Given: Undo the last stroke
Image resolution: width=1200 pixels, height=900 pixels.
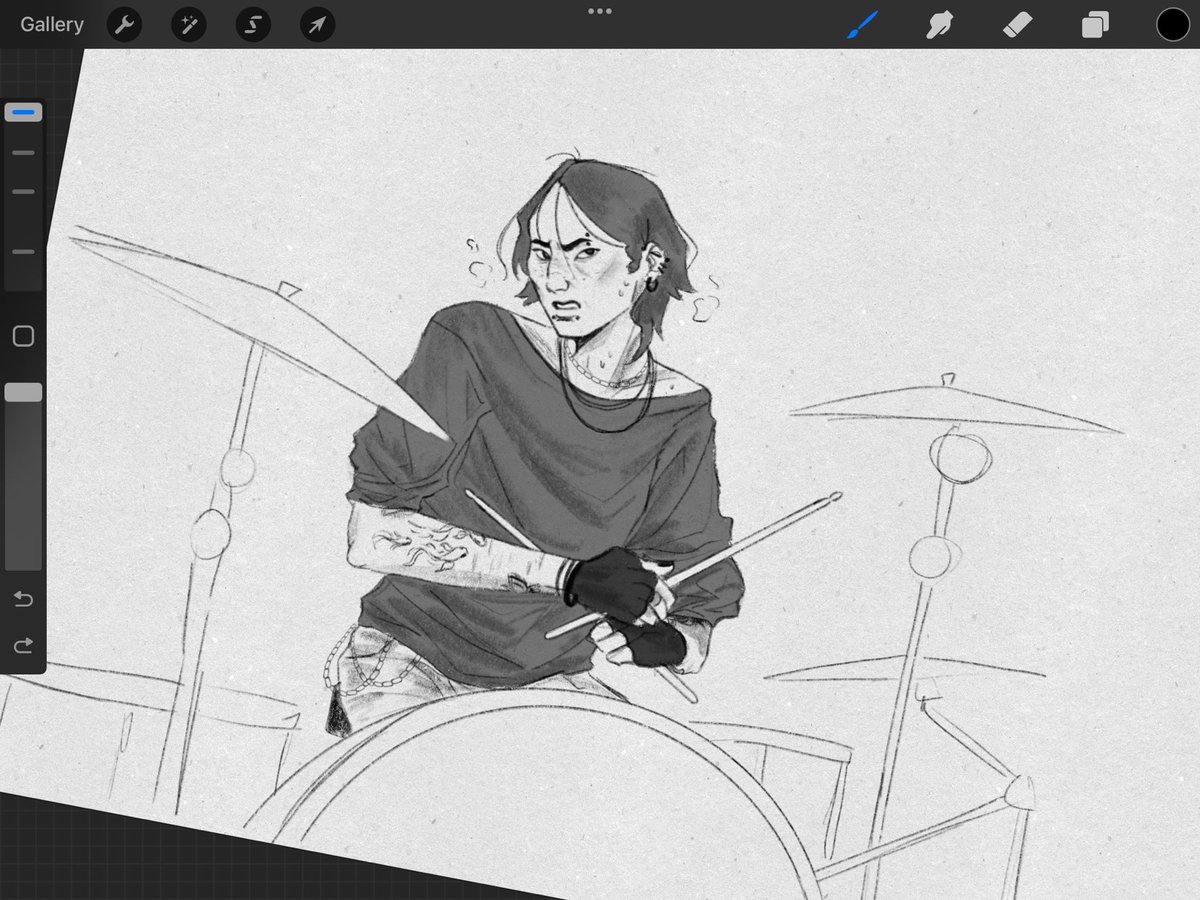Looking at the screenshot, I should (22, 599).
